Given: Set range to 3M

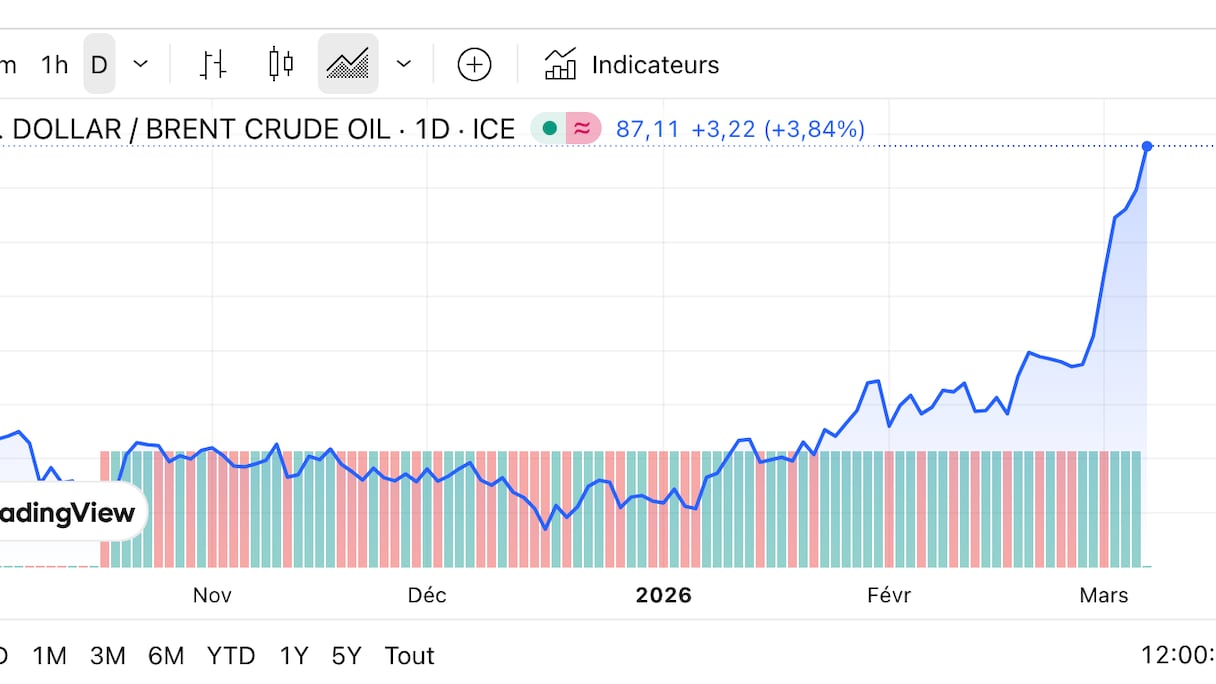Looking at the screenshot, I should (x=107, y=656).
